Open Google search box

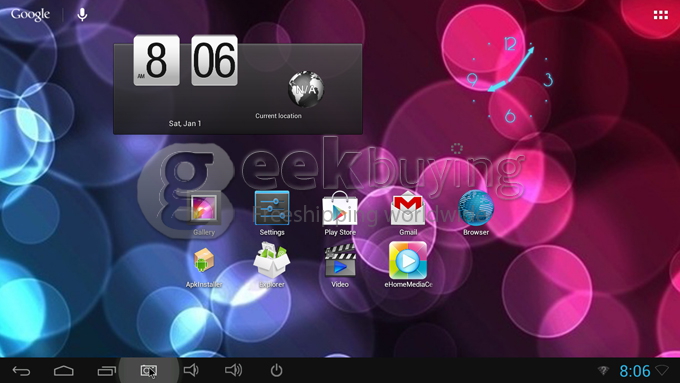30,14
